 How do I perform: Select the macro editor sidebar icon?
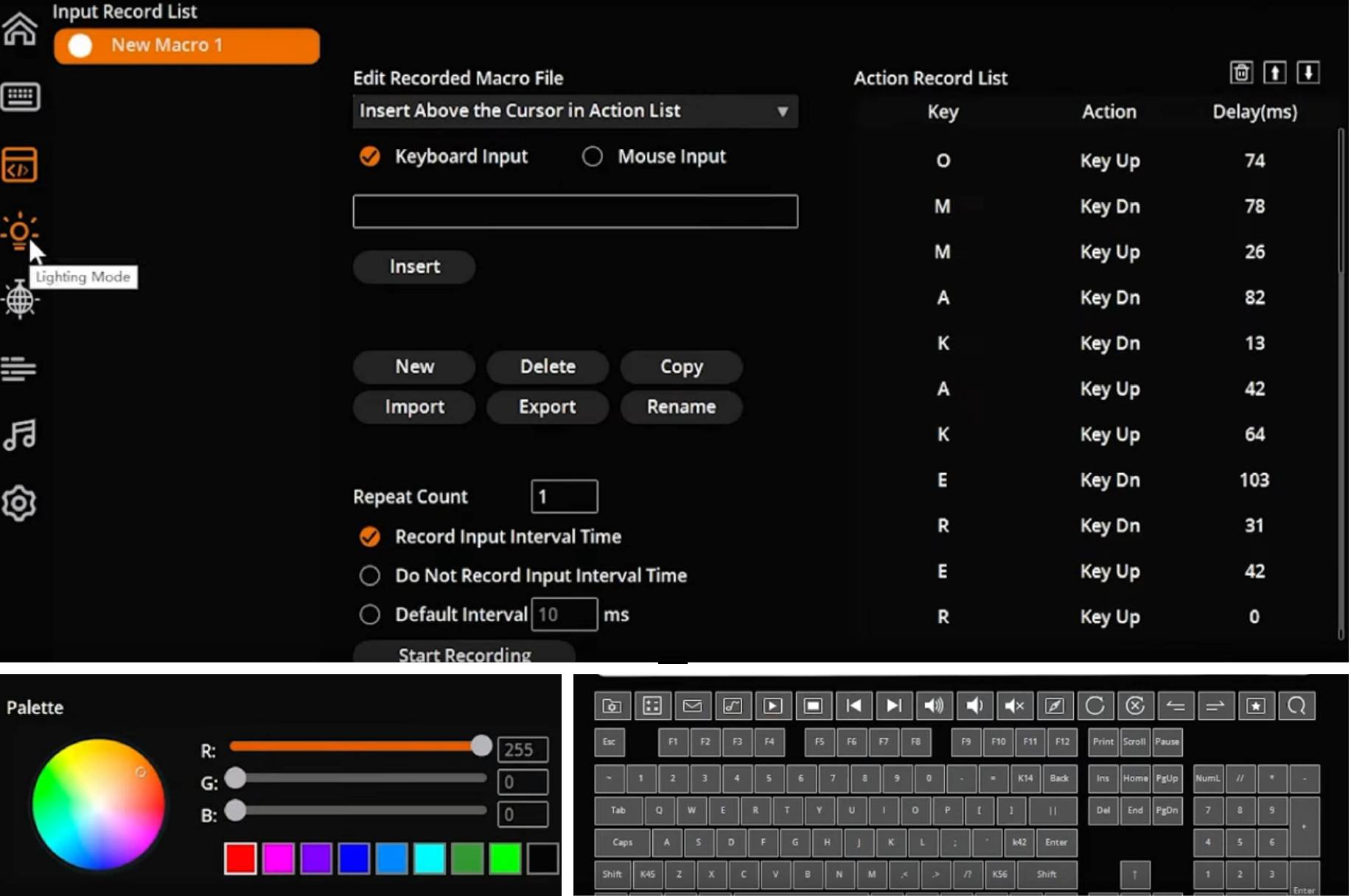20,165
